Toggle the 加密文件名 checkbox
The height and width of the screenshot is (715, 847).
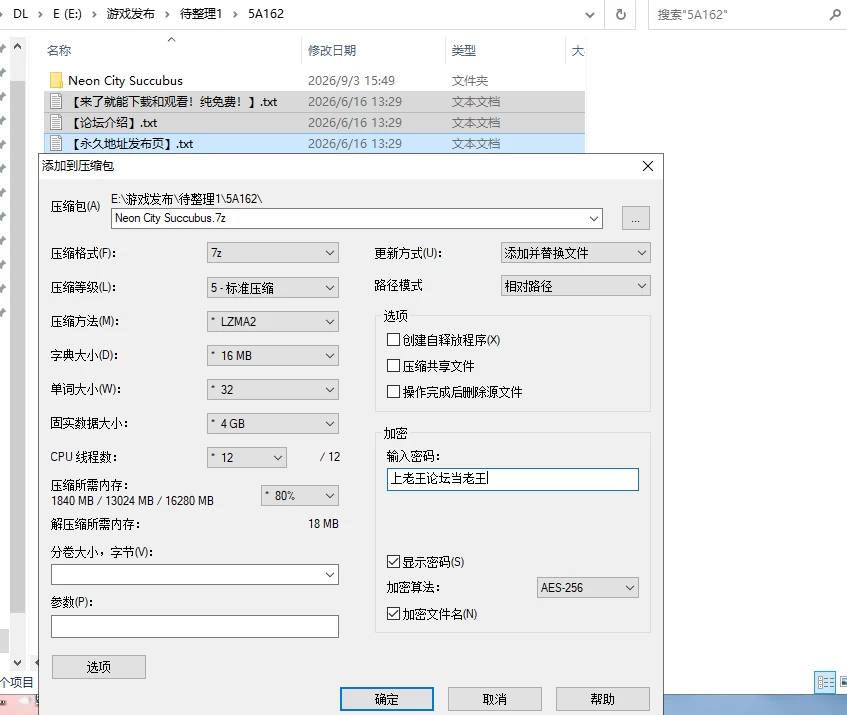[x=393, y=613]
